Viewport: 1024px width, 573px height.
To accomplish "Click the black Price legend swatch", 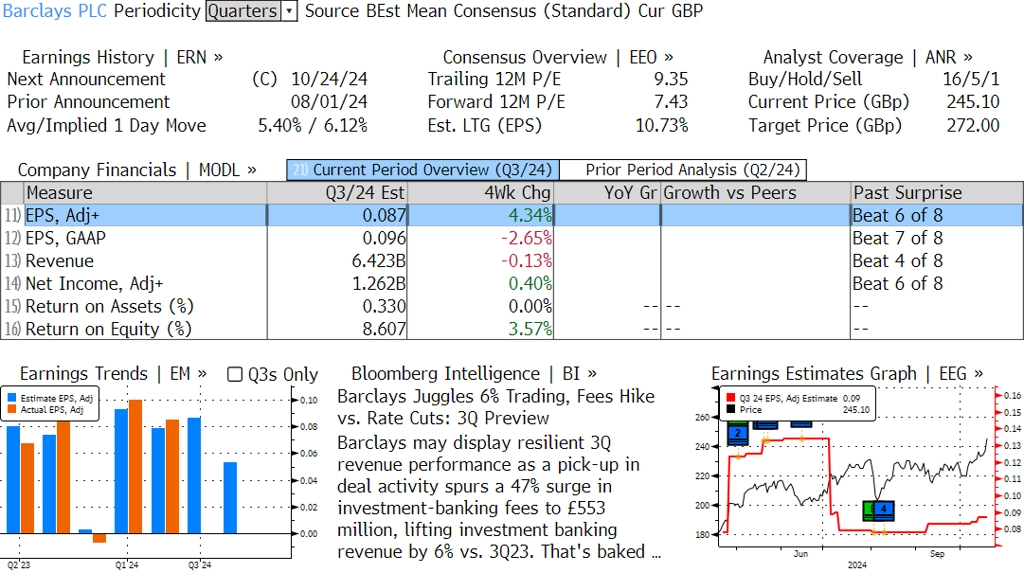I will click(731, 410).
